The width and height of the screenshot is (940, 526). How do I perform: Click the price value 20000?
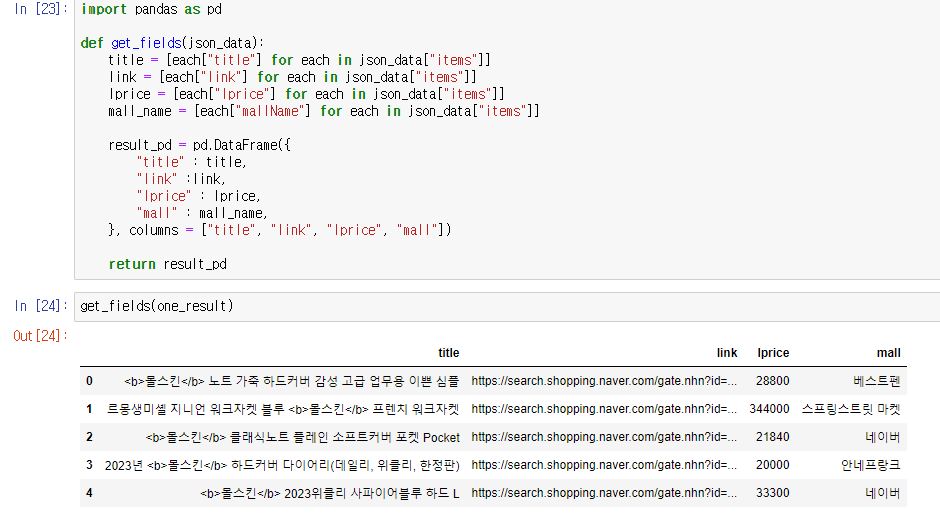point(772,465)
